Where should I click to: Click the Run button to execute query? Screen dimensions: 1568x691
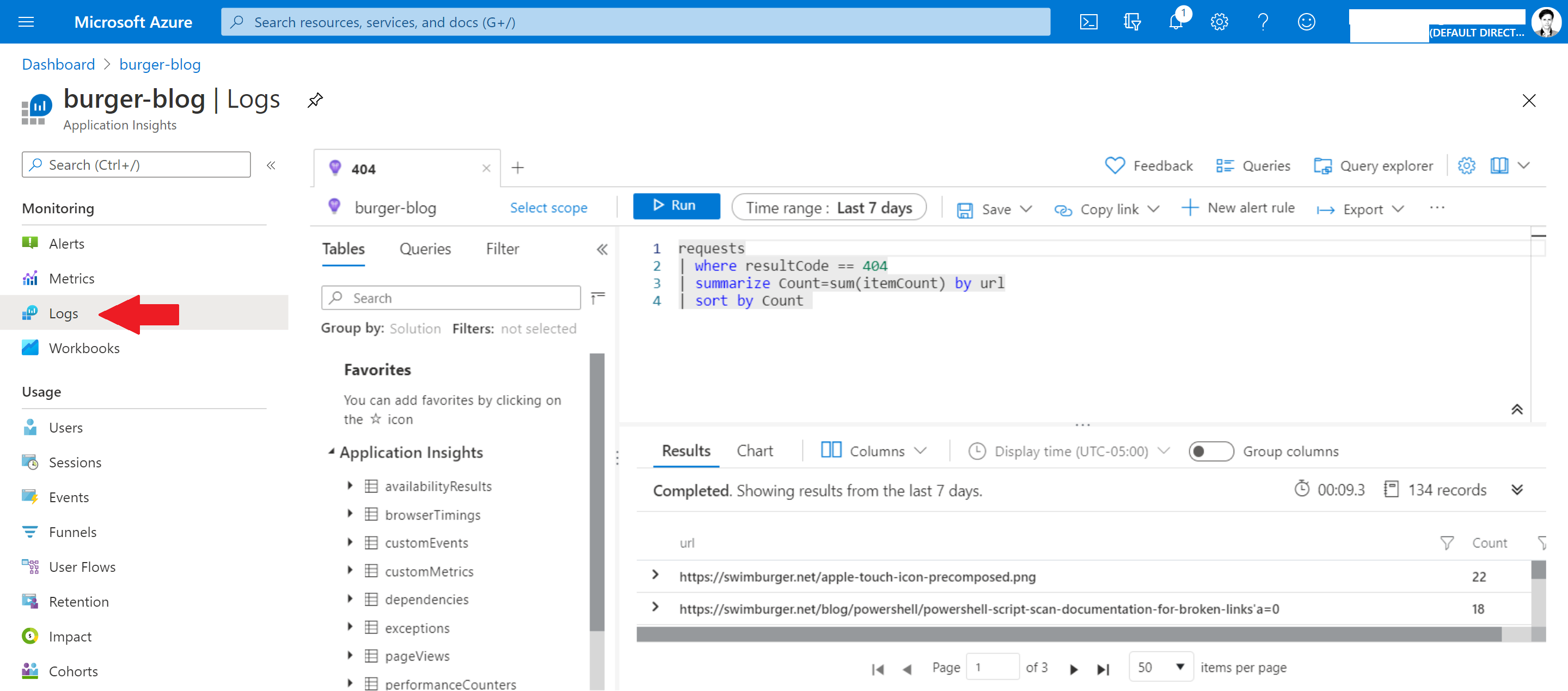click(x=675, y=207)
